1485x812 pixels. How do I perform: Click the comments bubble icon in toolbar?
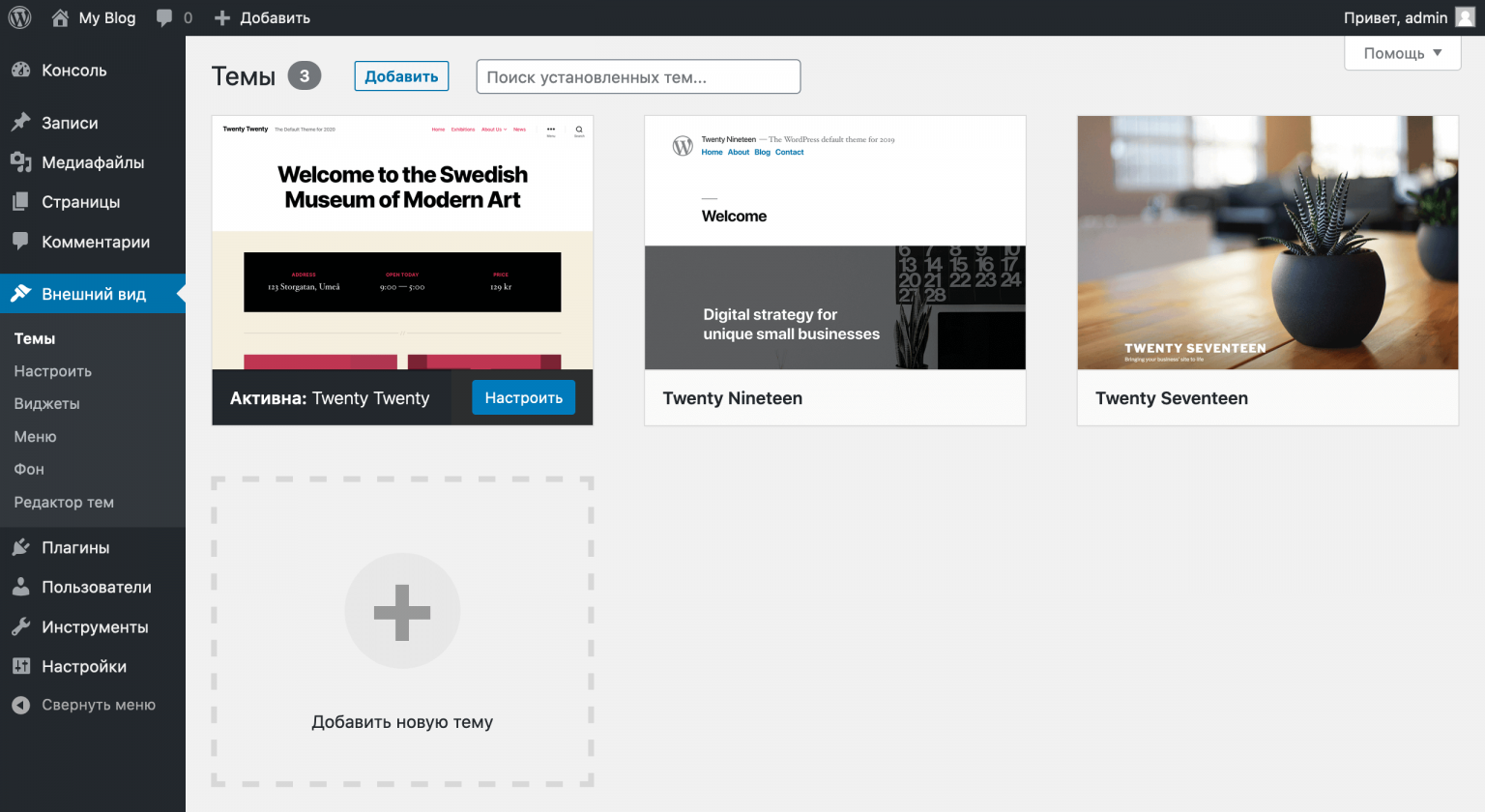coord(164,17)
